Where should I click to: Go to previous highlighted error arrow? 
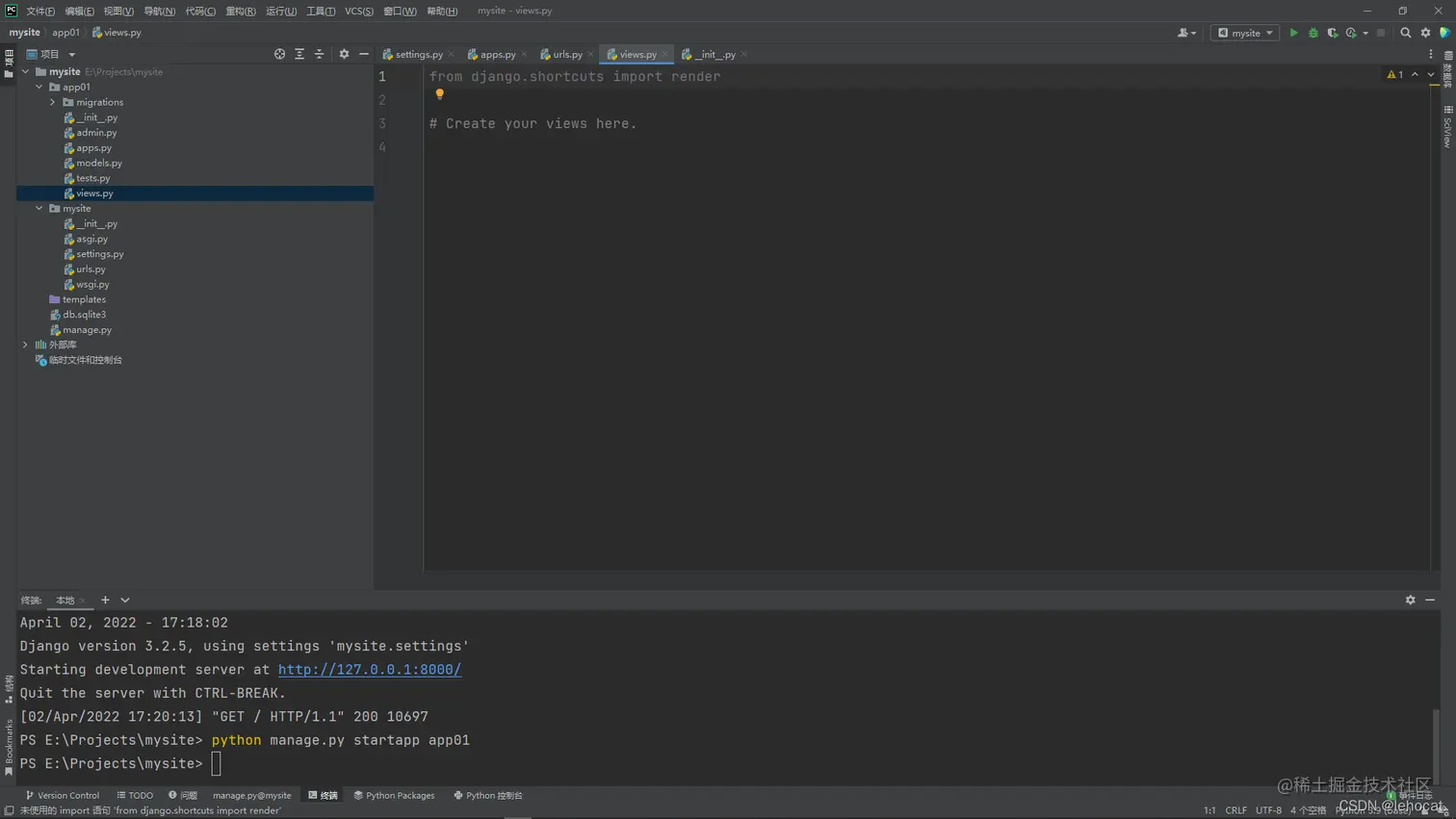pos(1415,74)
